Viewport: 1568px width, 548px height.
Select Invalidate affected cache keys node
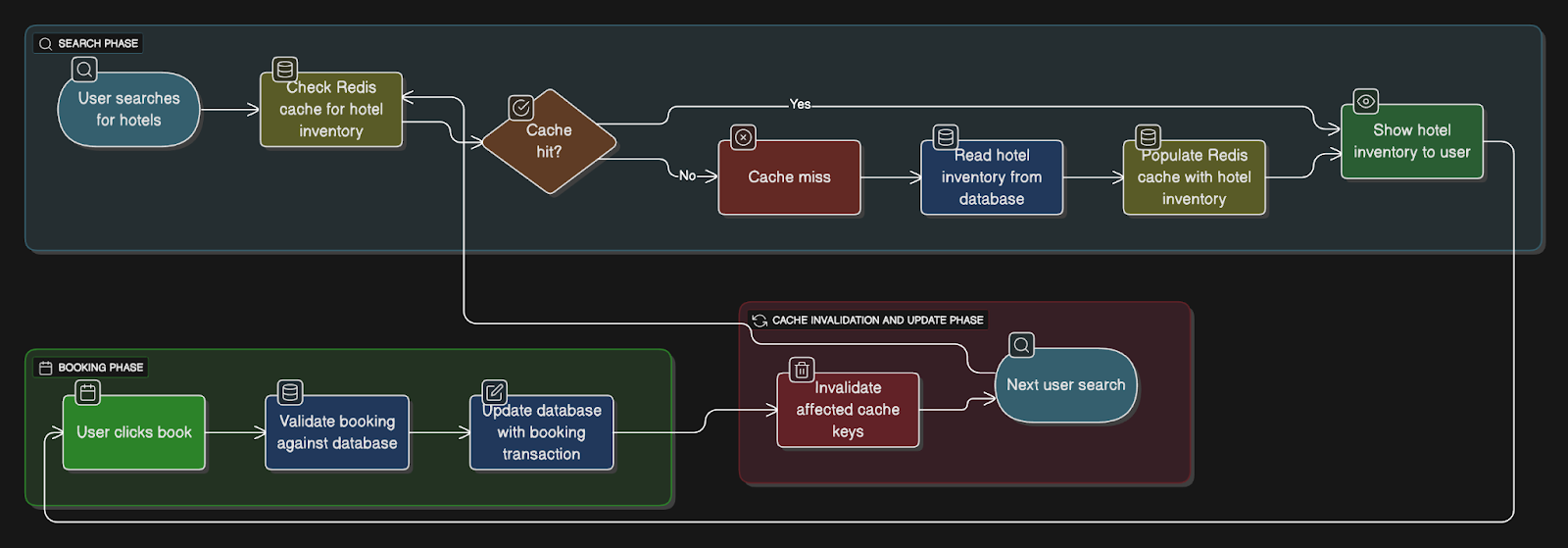[x=848, y=410]
